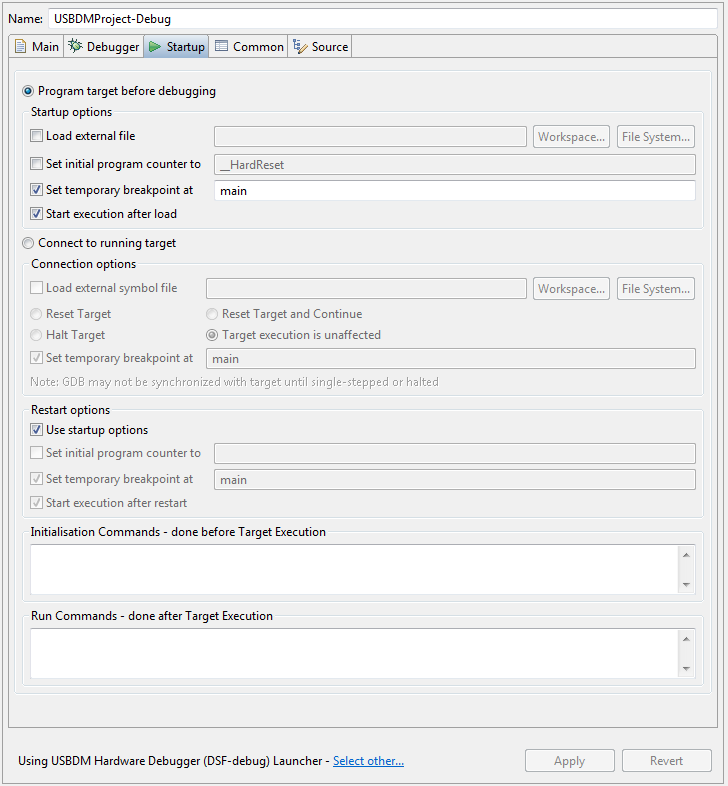Screen dimensions: 728x786
Task: Click the temporary breakpoint main text field
Action: [x=454, y=190]
